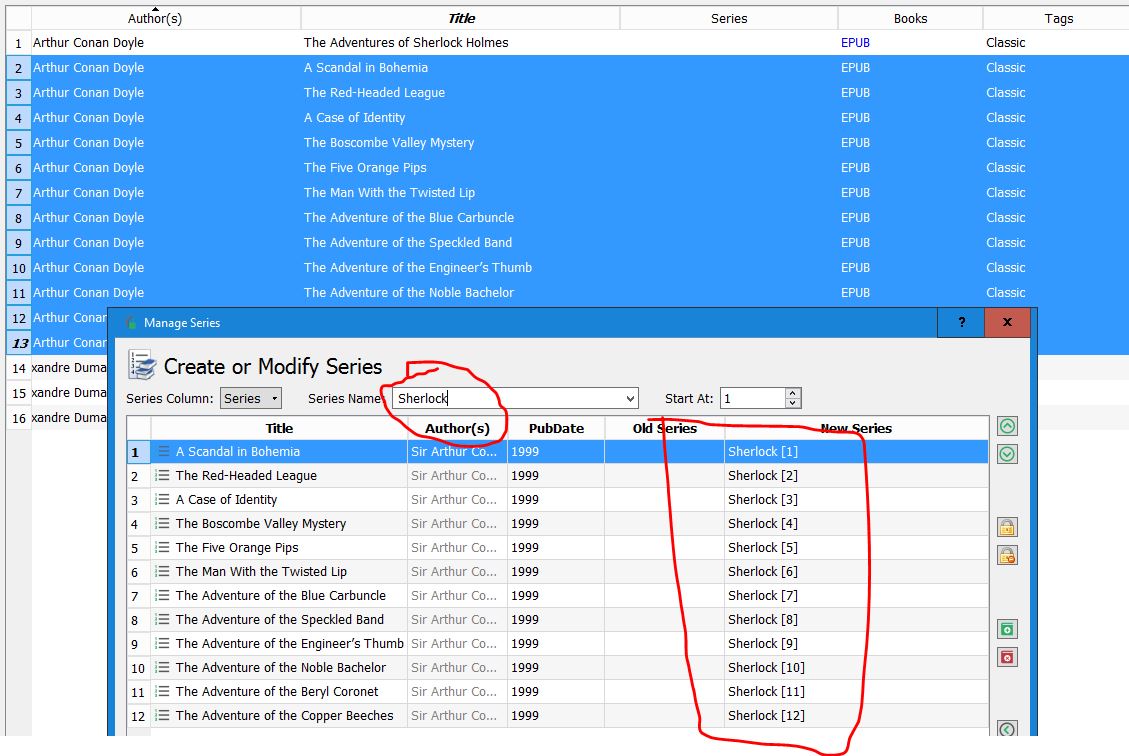This screenshot has width=1129, height=756.
Task: Click the Old Series header in dialog
Action: [665, 428]
